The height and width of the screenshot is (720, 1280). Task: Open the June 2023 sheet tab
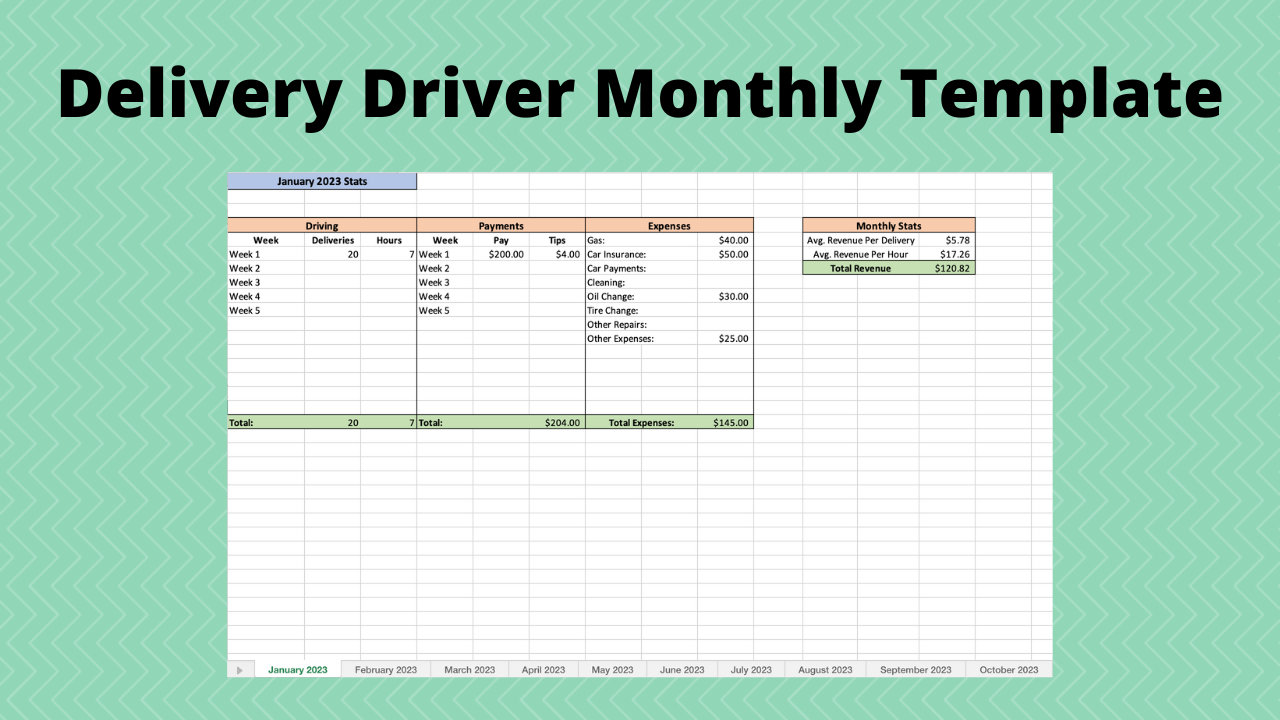click(681, 669)
